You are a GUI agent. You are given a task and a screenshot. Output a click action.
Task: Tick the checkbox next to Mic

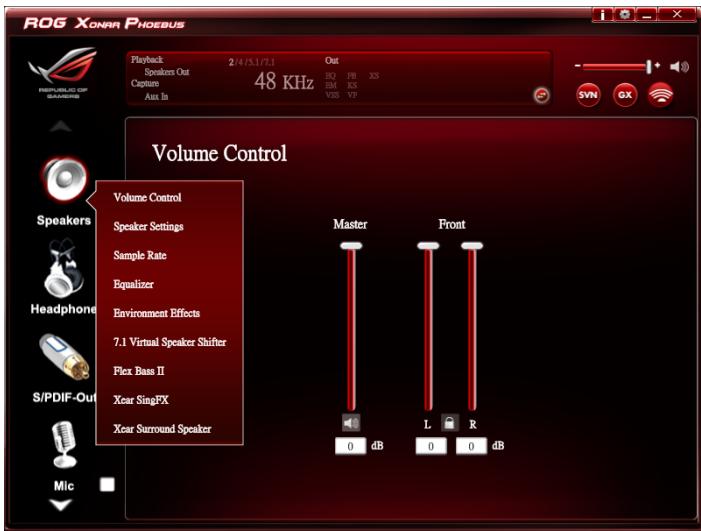107,485
